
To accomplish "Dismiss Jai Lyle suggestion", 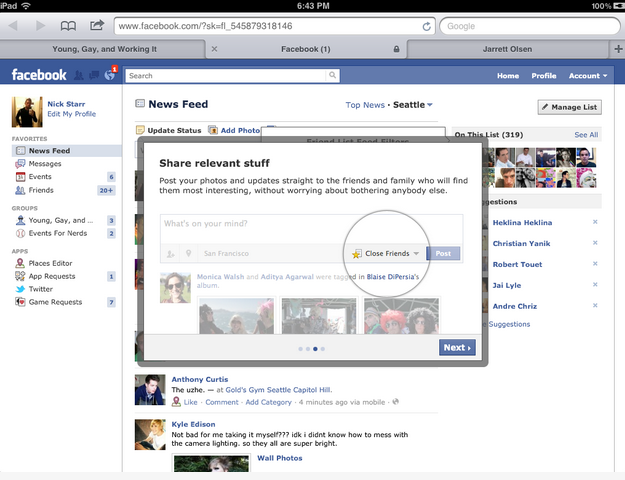I will (595, 285).
